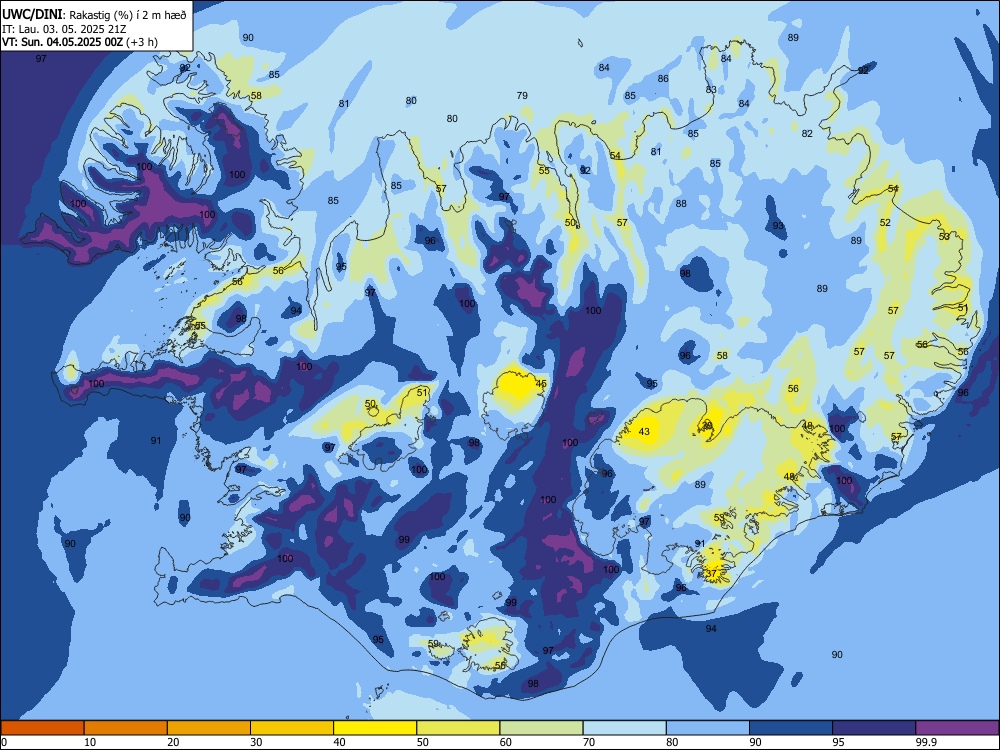
Task: Click the humidity value '93' on the map
Action: 778,226
